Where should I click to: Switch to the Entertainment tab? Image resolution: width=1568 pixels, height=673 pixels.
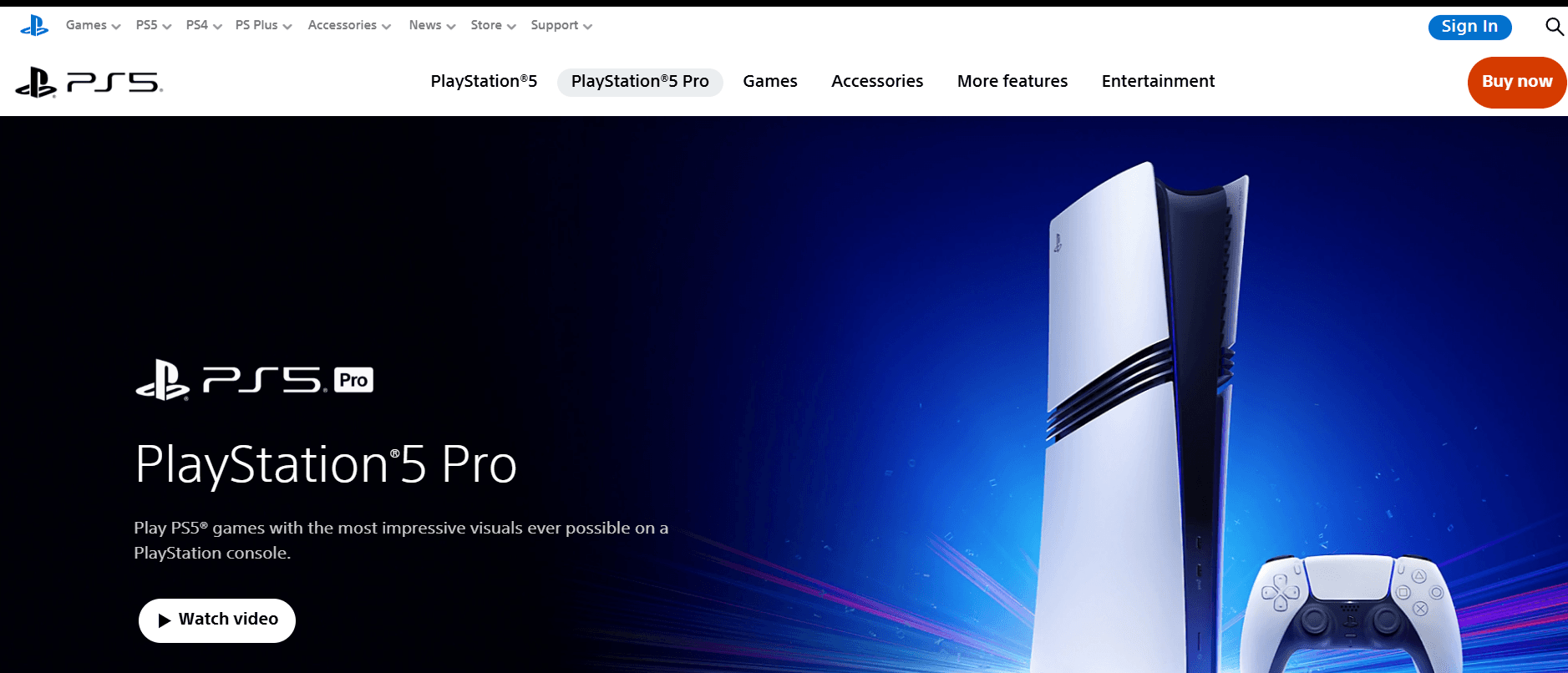coord(1158,82)
